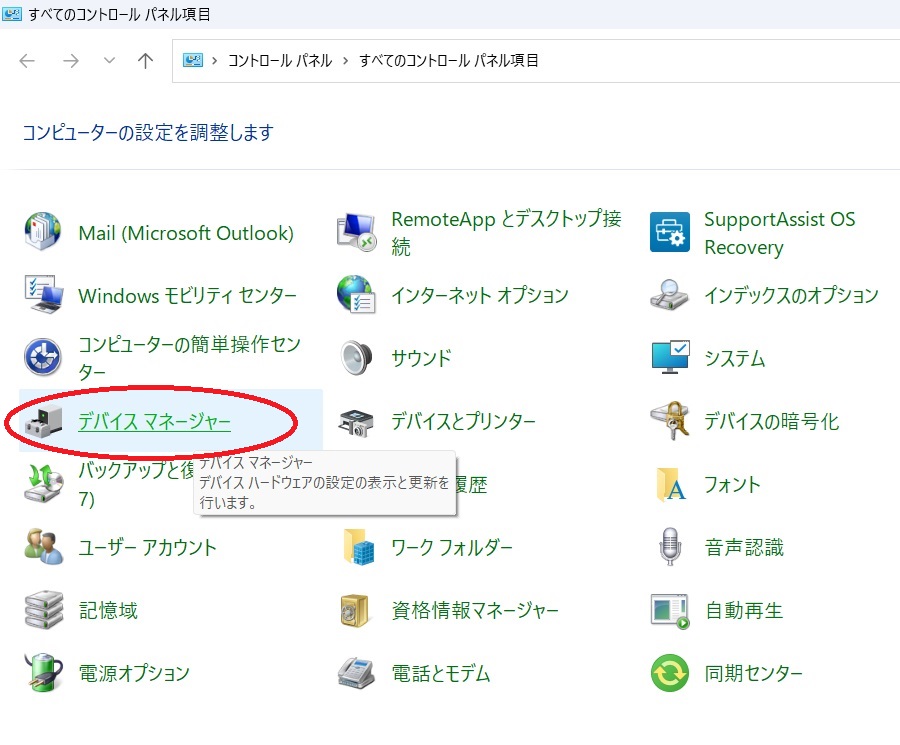Viewport: 900px width, 745px height.
Task: Open the コンピューターの簡単操作センター icon
Action: pos(43,357)
